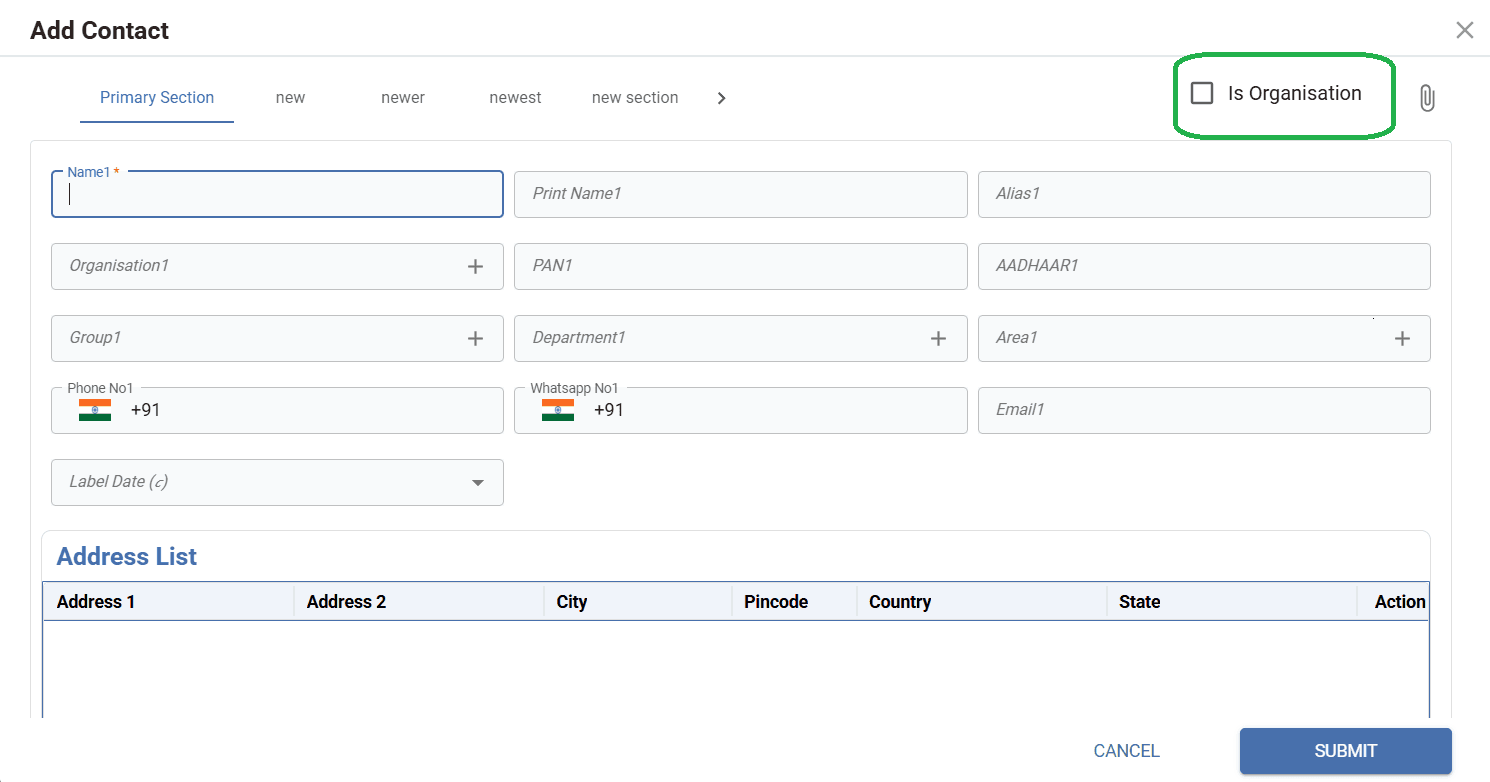
Task: Open the Department1 combo box
Action: coord(740,338)
